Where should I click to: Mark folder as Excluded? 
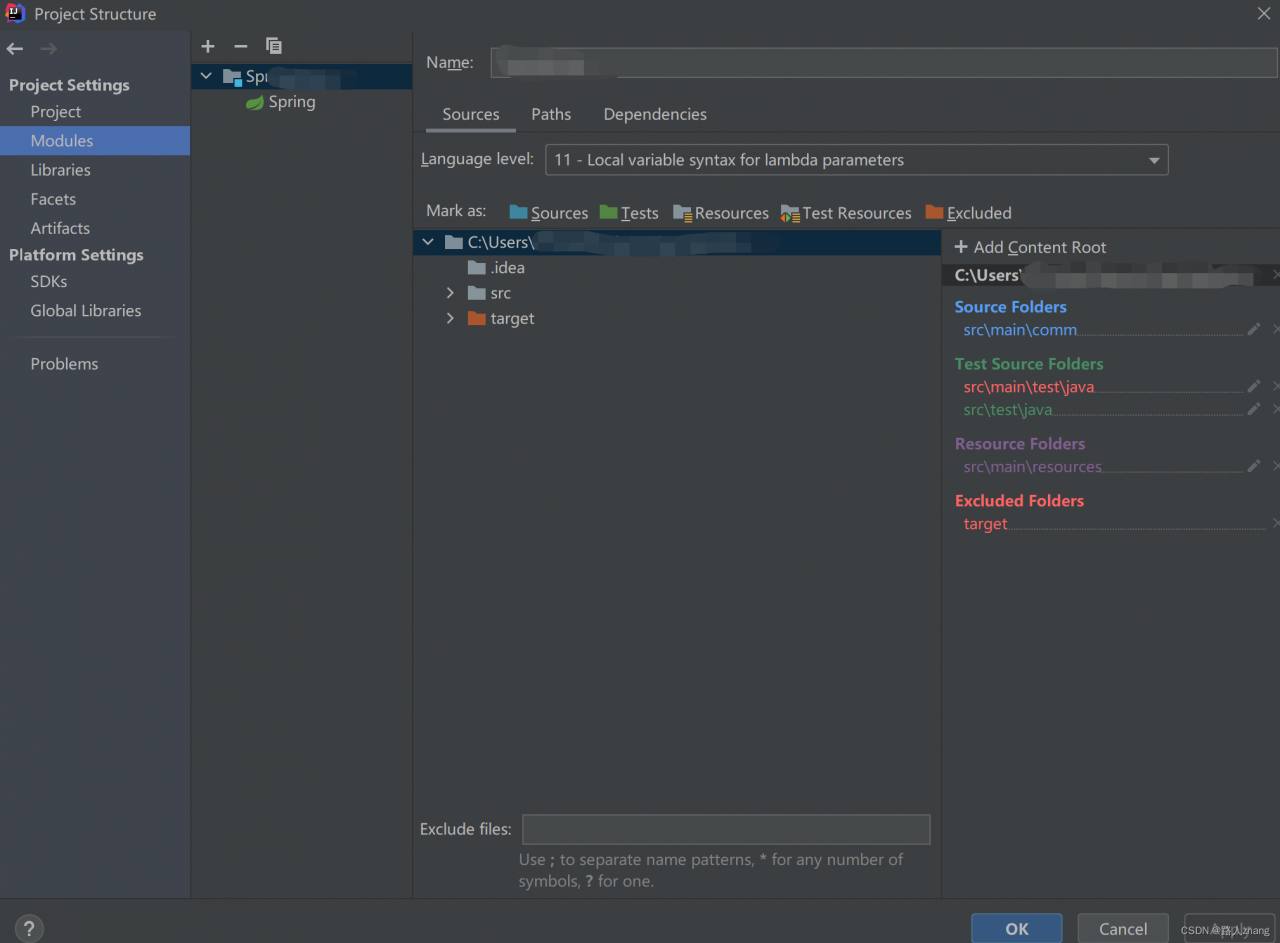pos(968,213)
